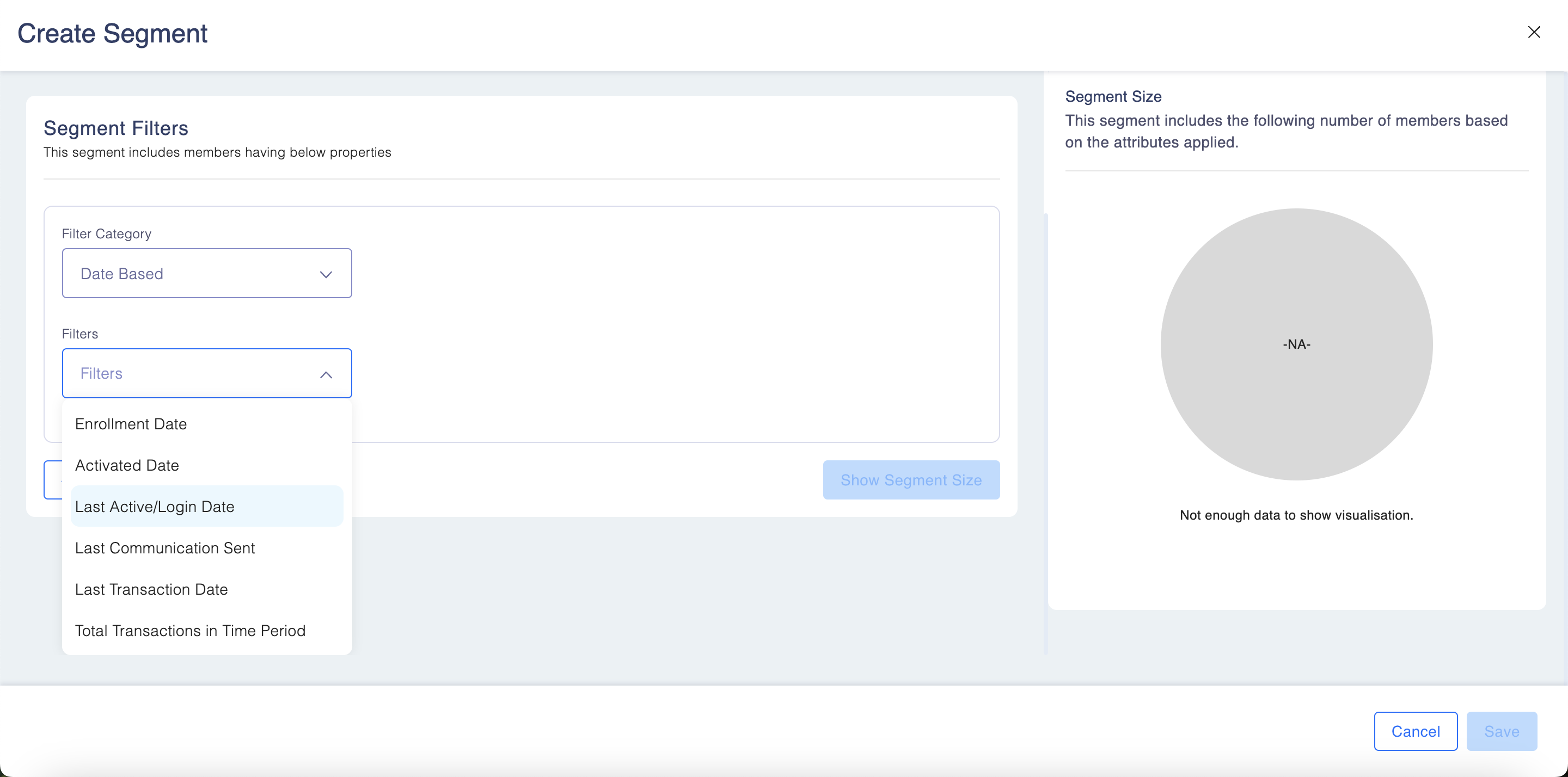Click the Save button
The width and height of the screenshot is (1568, 777).
[x=1501, y=731]
